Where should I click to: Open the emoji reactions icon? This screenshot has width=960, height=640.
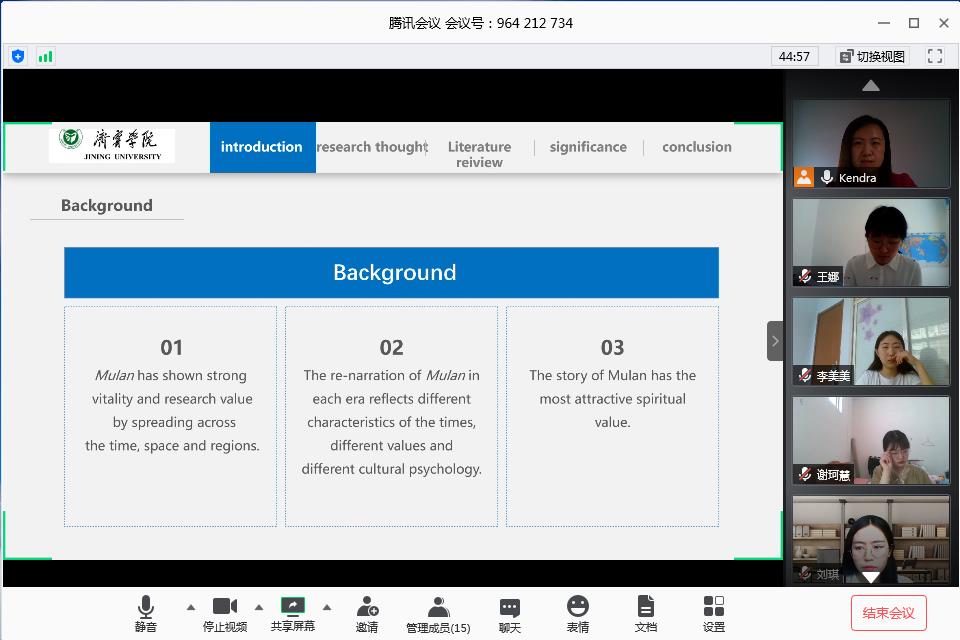(x=578, y=613)
